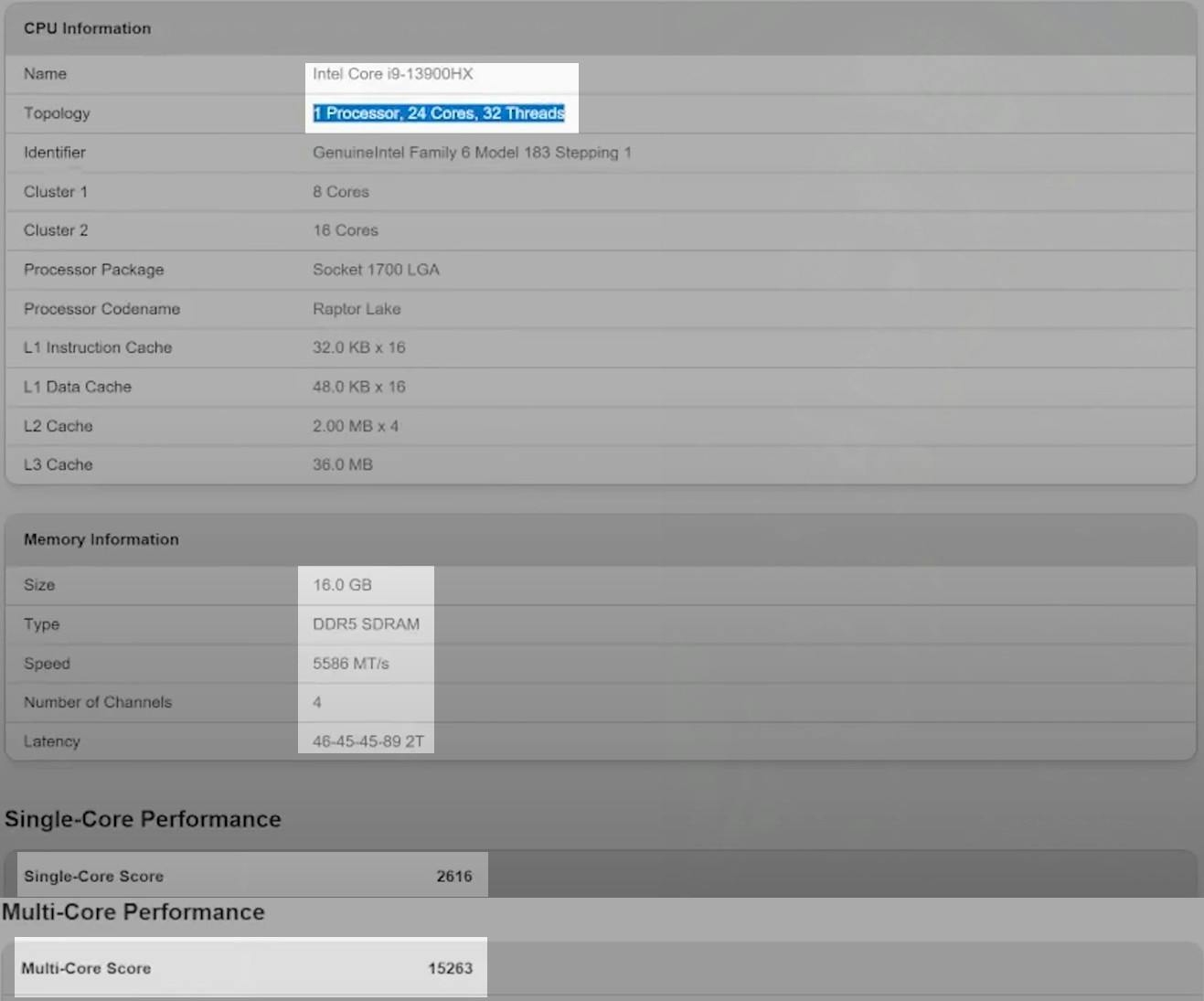
Task: Click the Multi-Core Performance heading
Action: click(x=133, y=912)
